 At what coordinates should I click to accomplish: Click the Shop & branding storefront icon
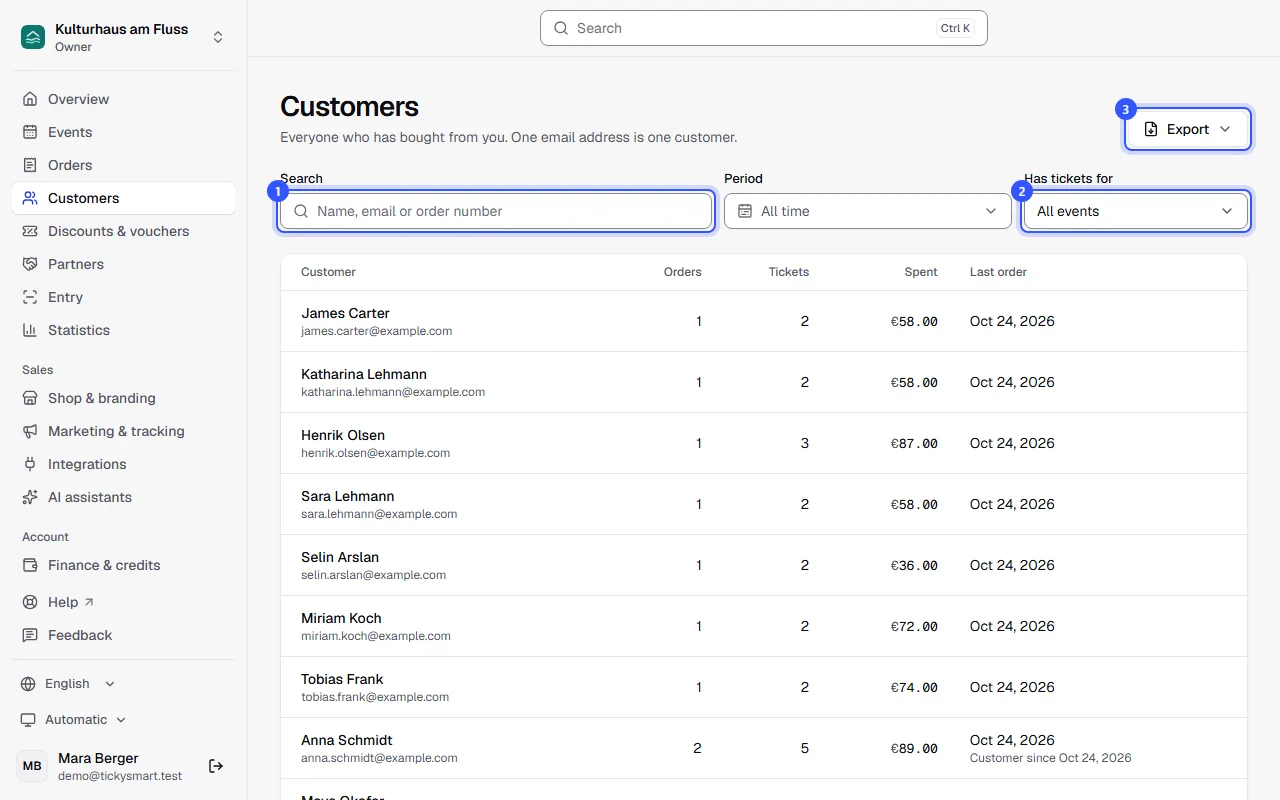[30, 398]
